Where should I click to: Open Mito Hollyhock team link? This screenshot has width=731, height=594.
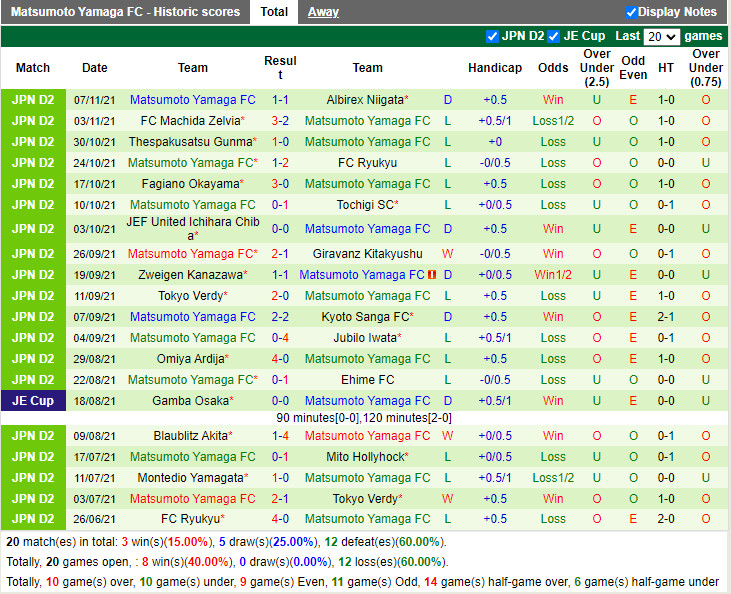(x=365, y=456)
